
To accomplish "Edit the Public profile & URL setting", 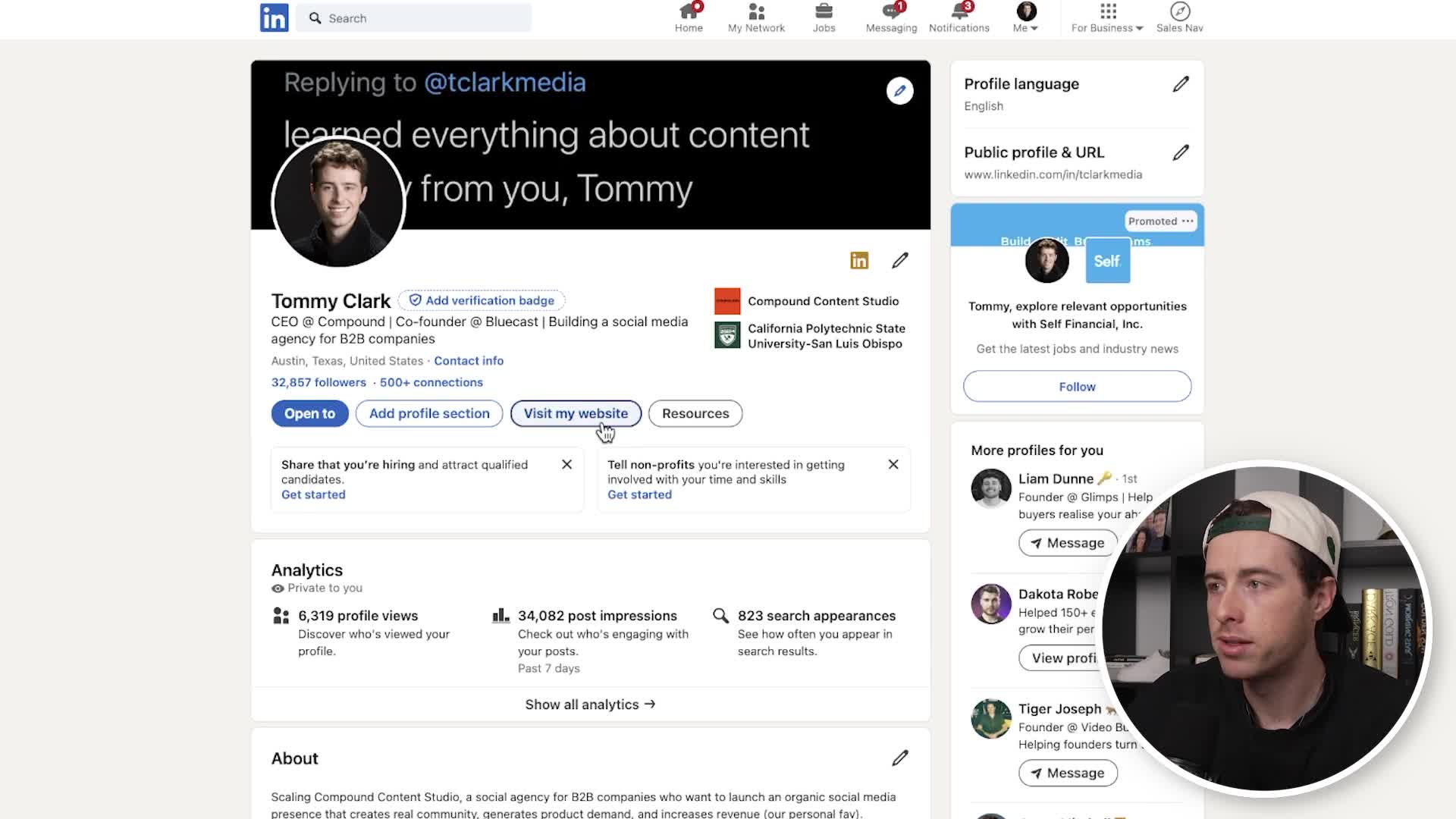I will (x=1181, y=152).
